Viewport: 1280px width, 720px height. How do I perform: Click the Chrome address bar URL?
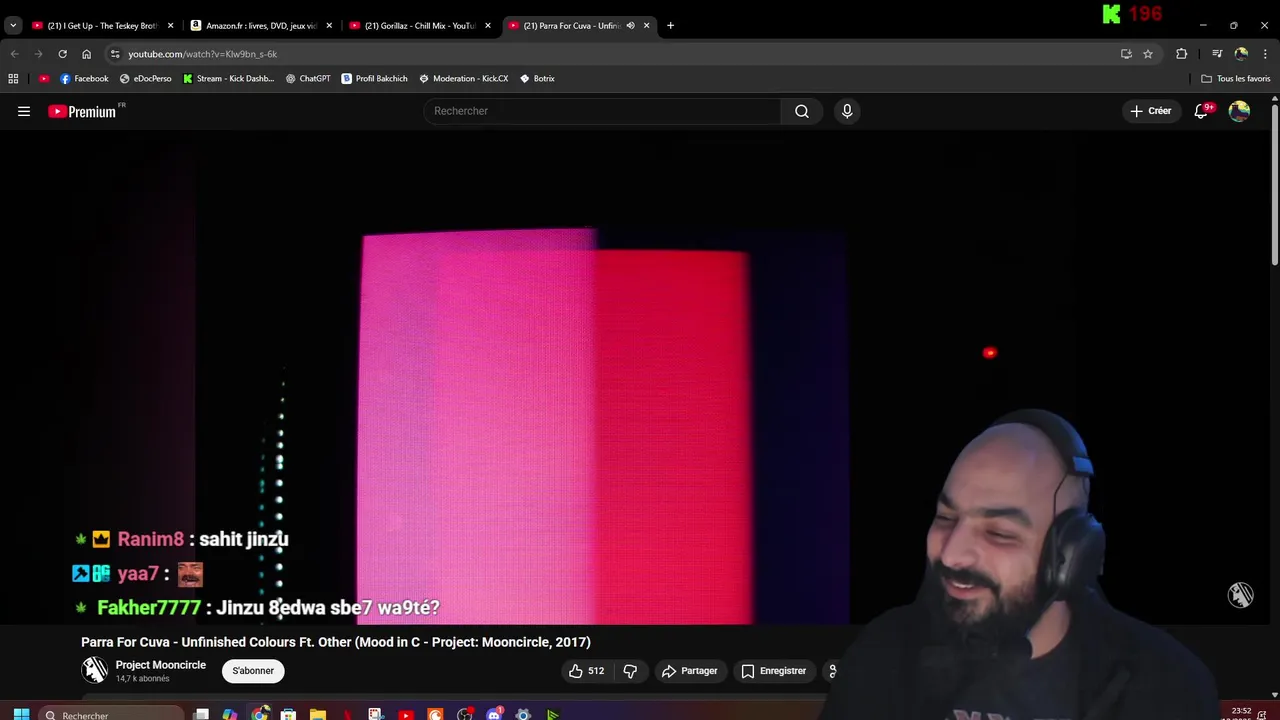pos(202,54)
